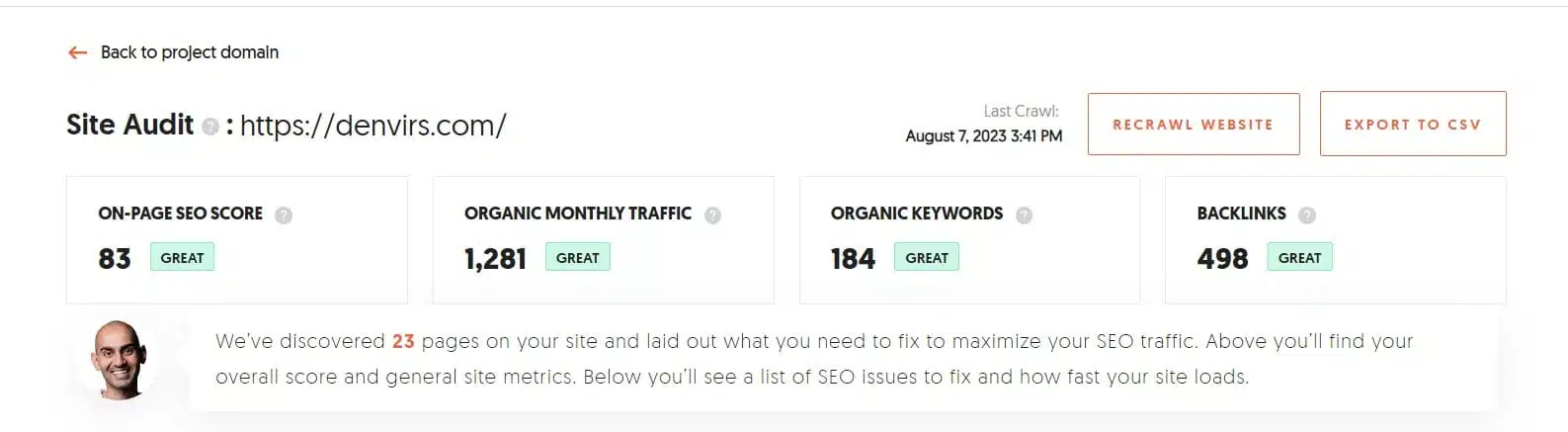The image size is (1568, 432).
Task: Select the Organic Monthly Traffic card
Action: coord(604,240)
